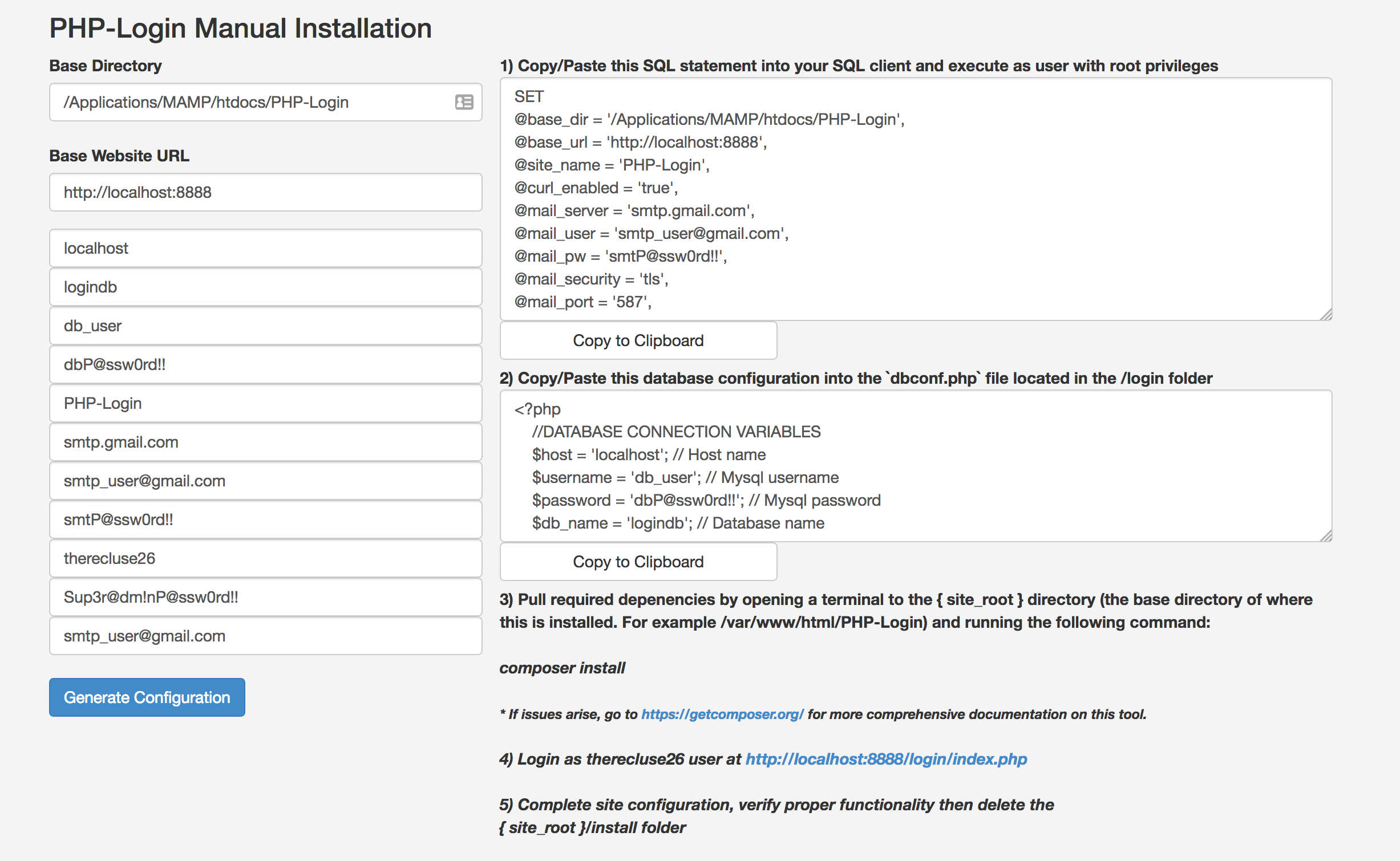Click the '@curl_enabled = 'true',' line
This screenshot has height=861, width=1400.
pos(596,188)
